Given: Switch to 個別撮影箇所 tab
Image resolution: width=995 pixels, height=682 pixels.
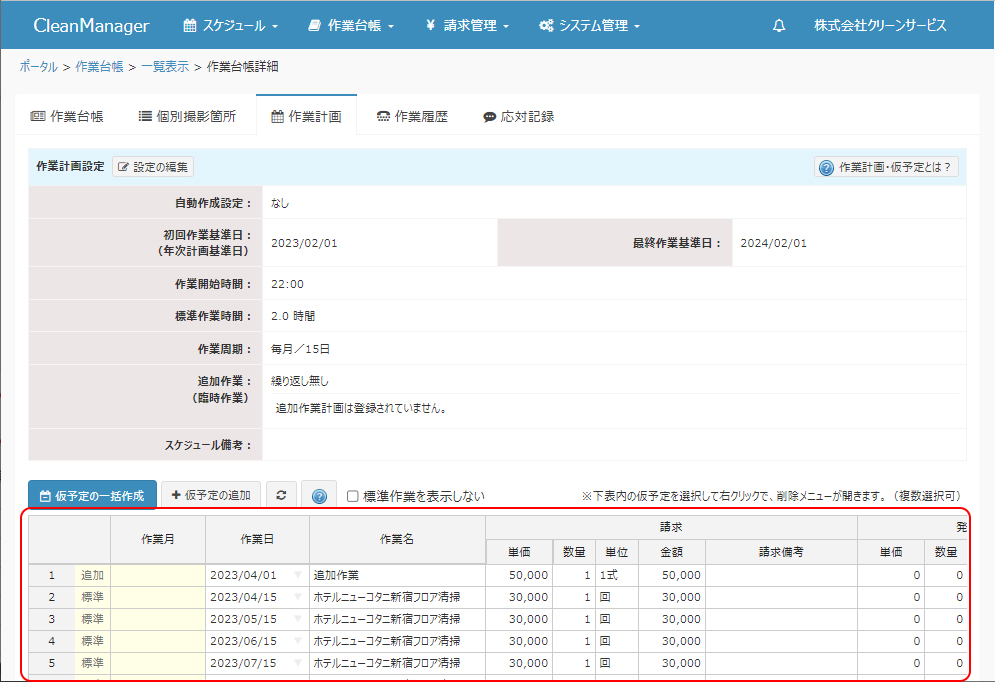Looking at the screenshot, I should pyautogui.click(x=187, y=117).
